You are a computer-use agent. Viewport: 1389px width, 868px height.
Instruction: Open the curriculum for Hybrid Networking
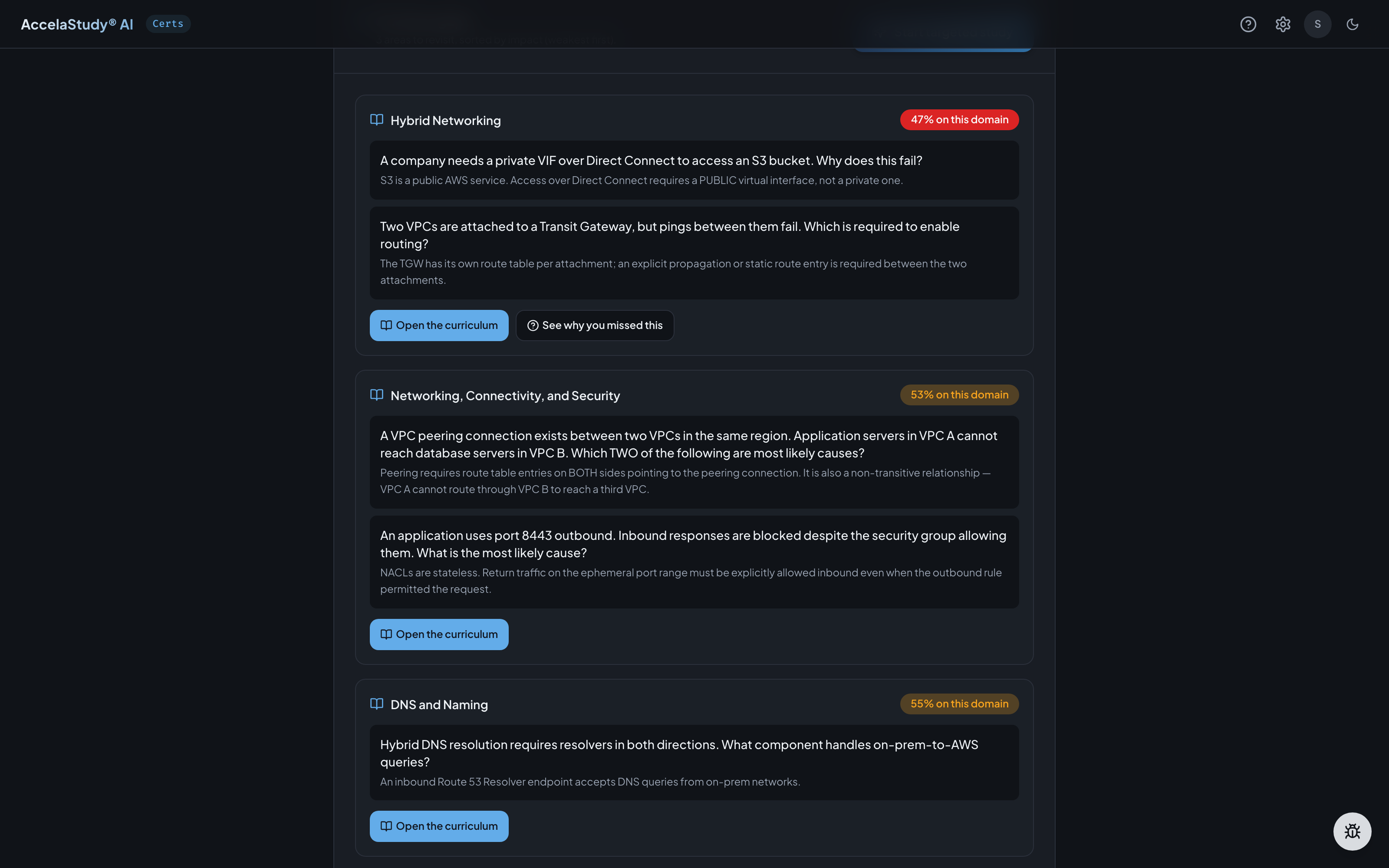pyautogui.click(x=439, y=325)
